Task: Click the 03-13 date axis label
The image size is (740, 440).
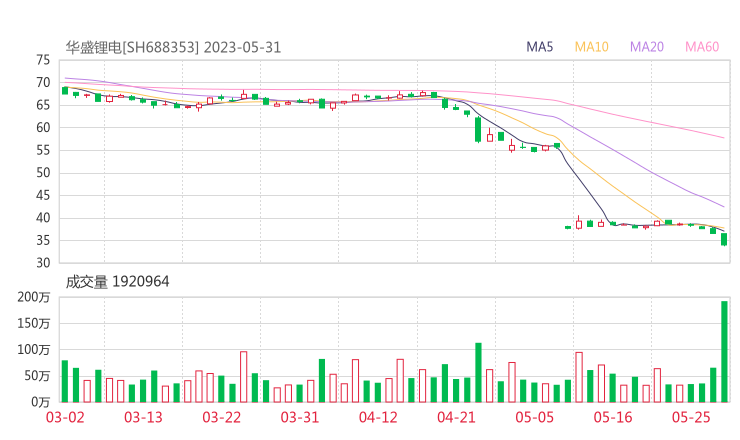Action: [x=143, y=417]
